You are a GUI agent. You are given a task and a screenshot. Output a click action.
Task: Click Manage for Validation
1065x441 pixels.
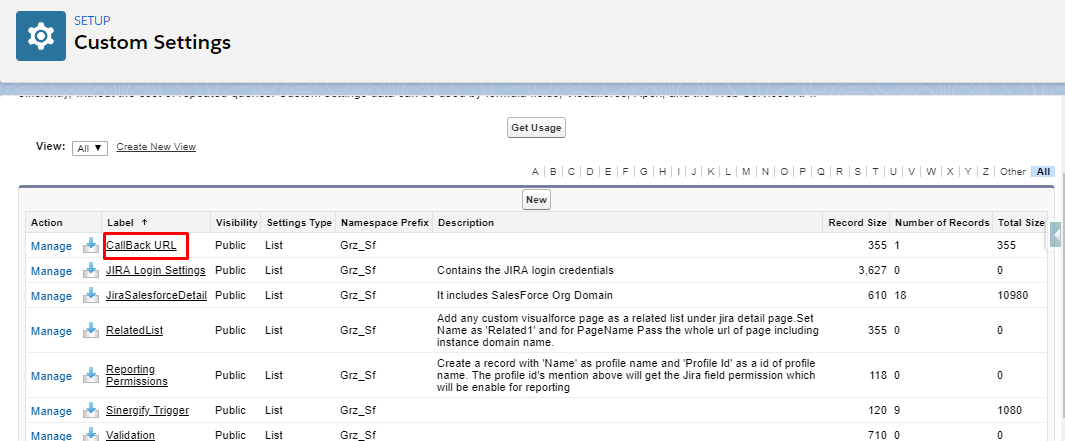51,436
